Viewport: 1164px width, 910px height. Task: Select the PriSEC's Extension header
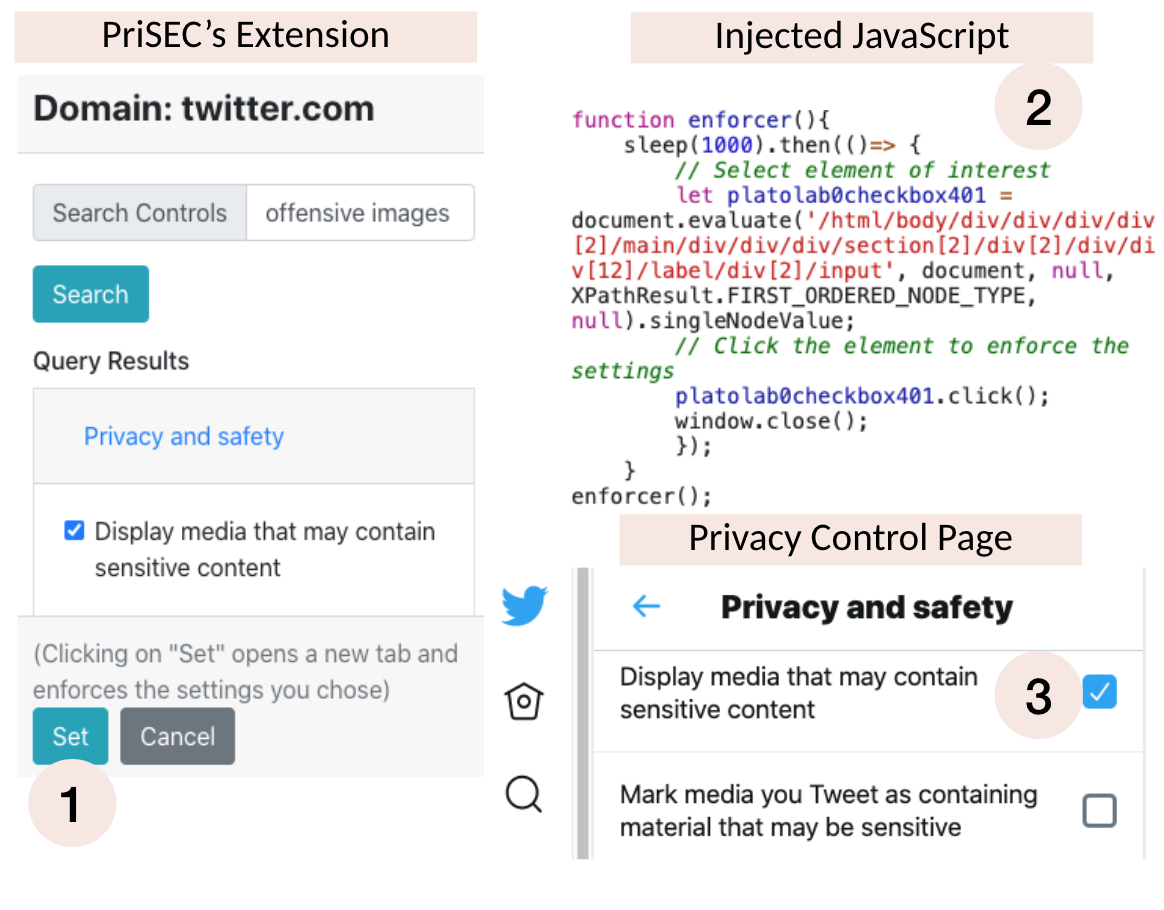click(246, 36)
